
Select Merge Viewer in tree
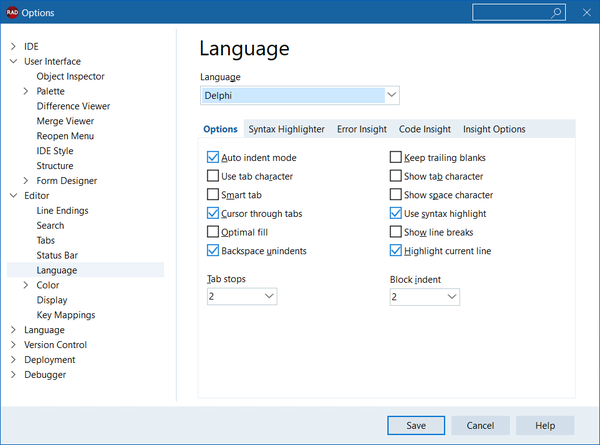pos(65,121)
